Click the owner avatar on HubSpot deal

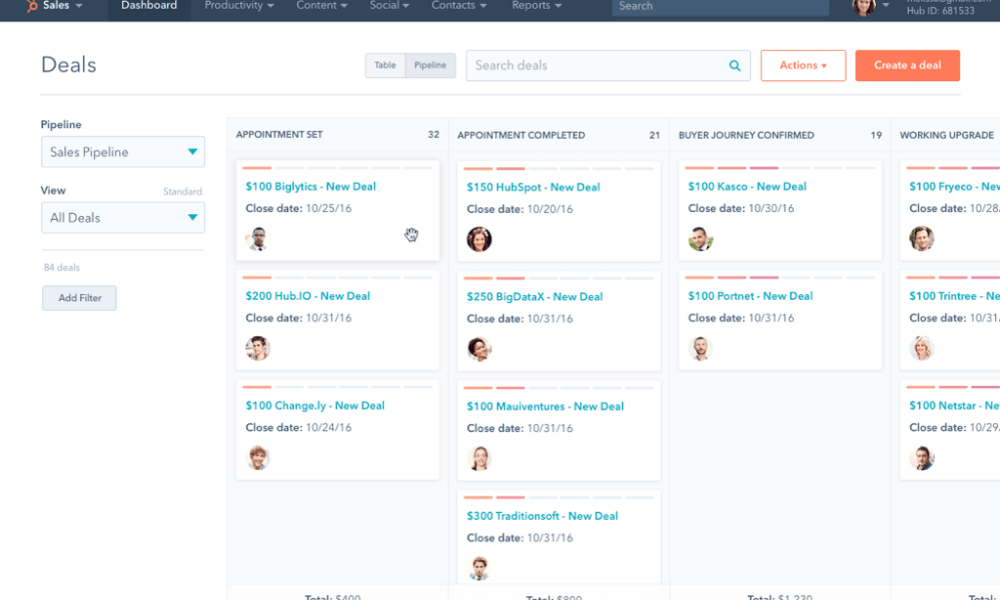[479, 239]
